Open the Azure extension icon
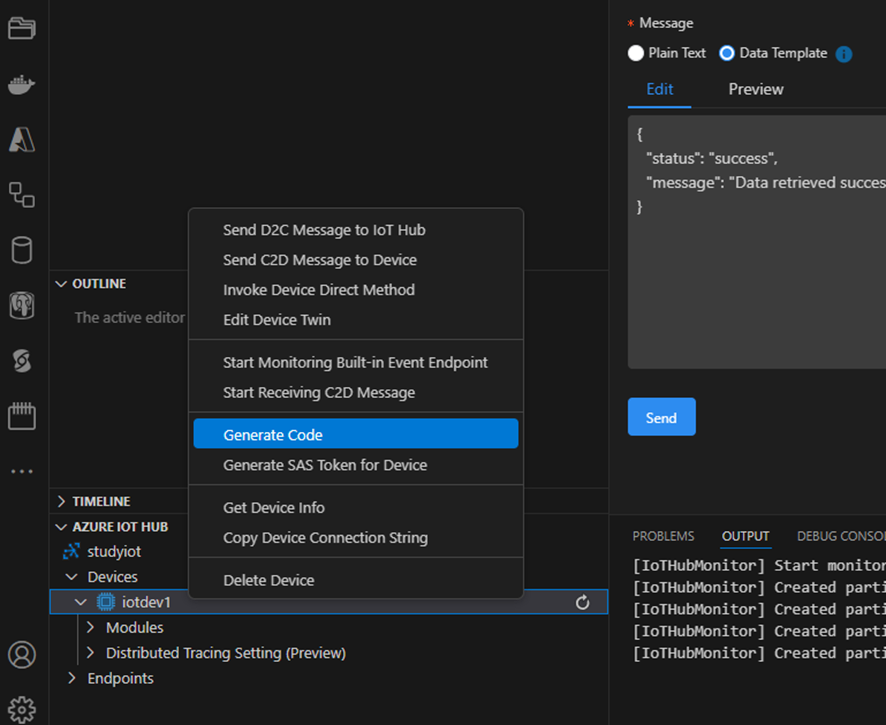The image size is (886, 725). [21, 139]
